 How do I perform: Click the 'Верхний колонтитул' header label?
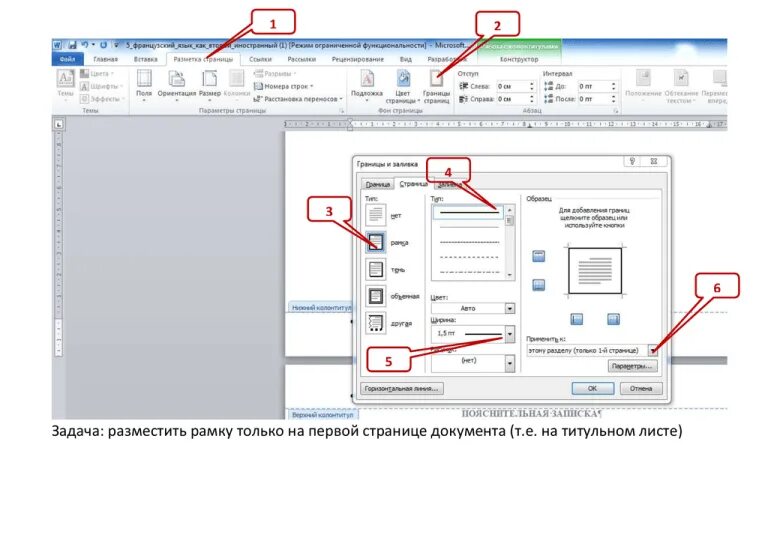point(322,415)
